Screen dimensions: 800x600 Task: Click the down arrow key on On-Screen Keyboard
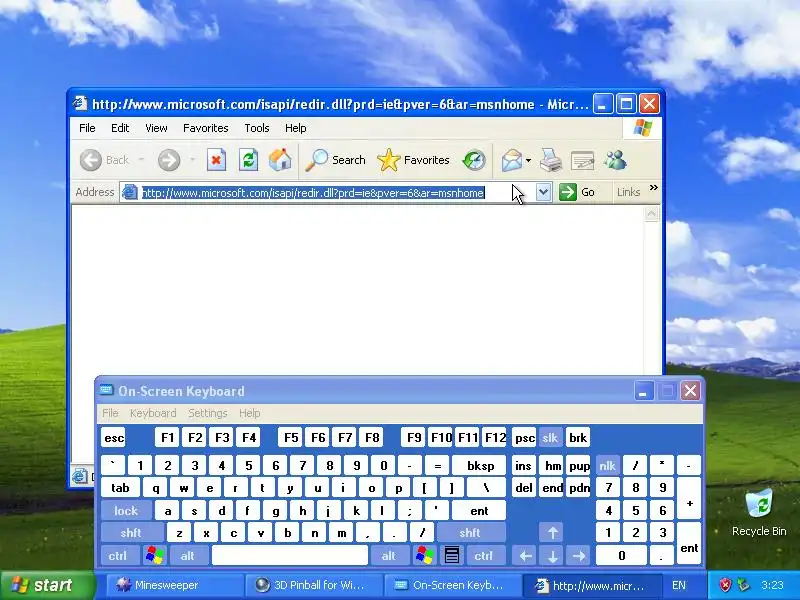553,556
